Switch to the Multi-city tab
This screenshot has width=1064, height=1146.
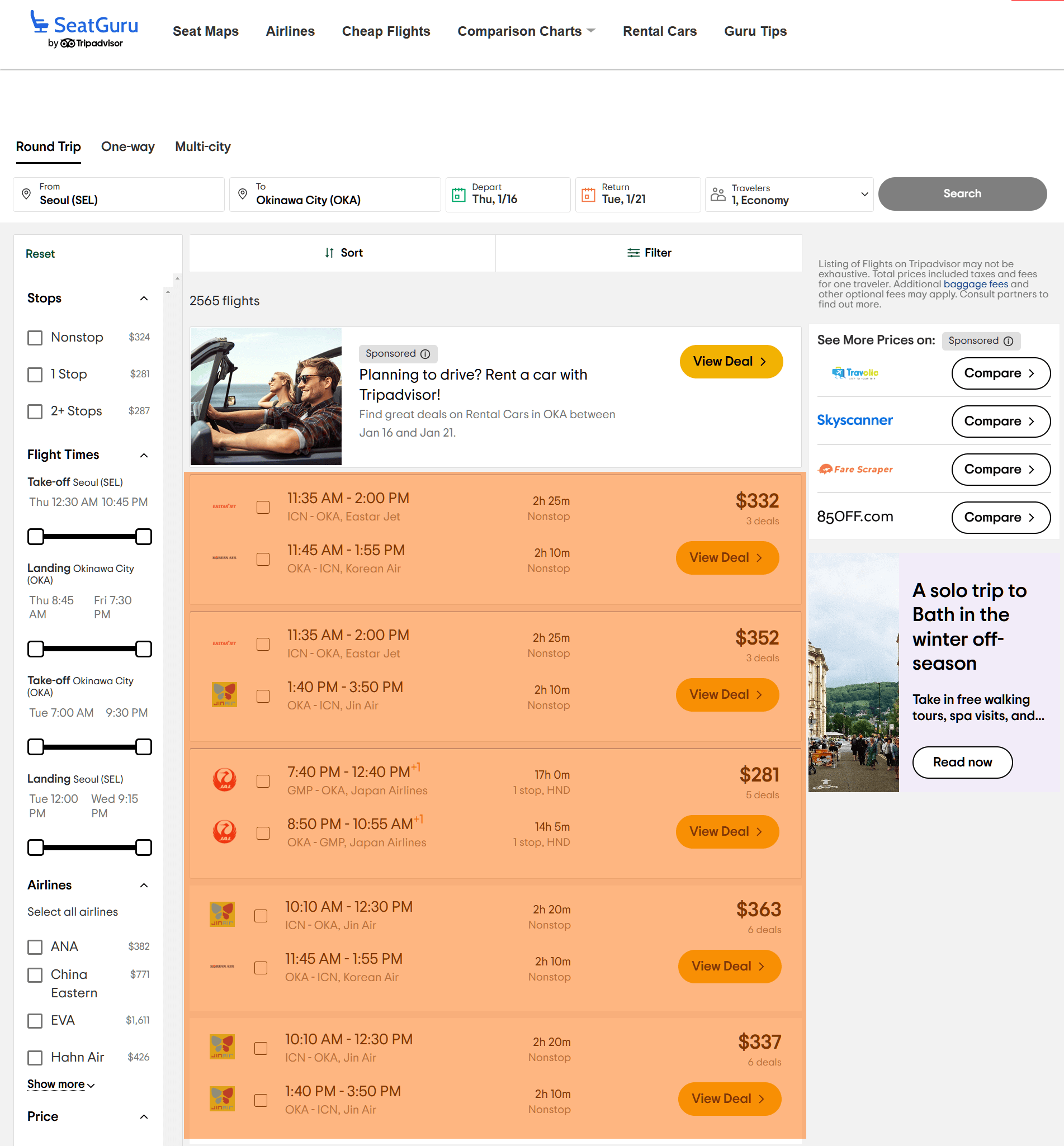tap(202, 146)
